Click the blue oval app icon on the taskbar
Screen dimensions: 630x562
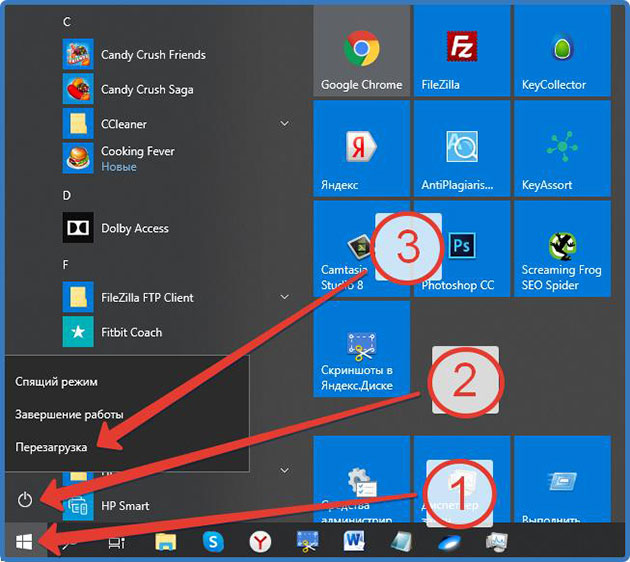(450, 543)
